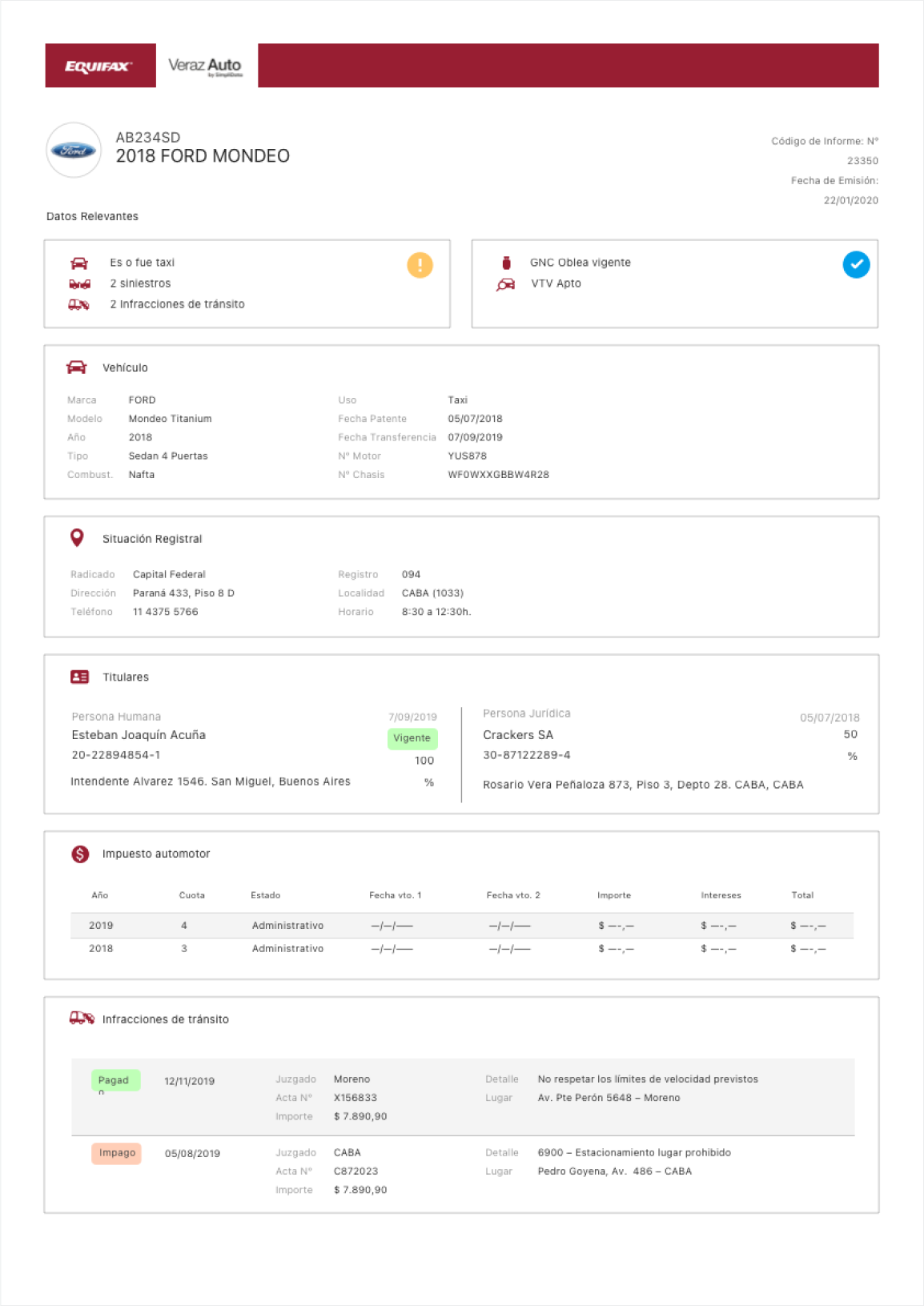The width and height of the screenshot is (924, 1306).
Task: Click the infraction date '12/11/2019'
Action: click(190, 1081)
